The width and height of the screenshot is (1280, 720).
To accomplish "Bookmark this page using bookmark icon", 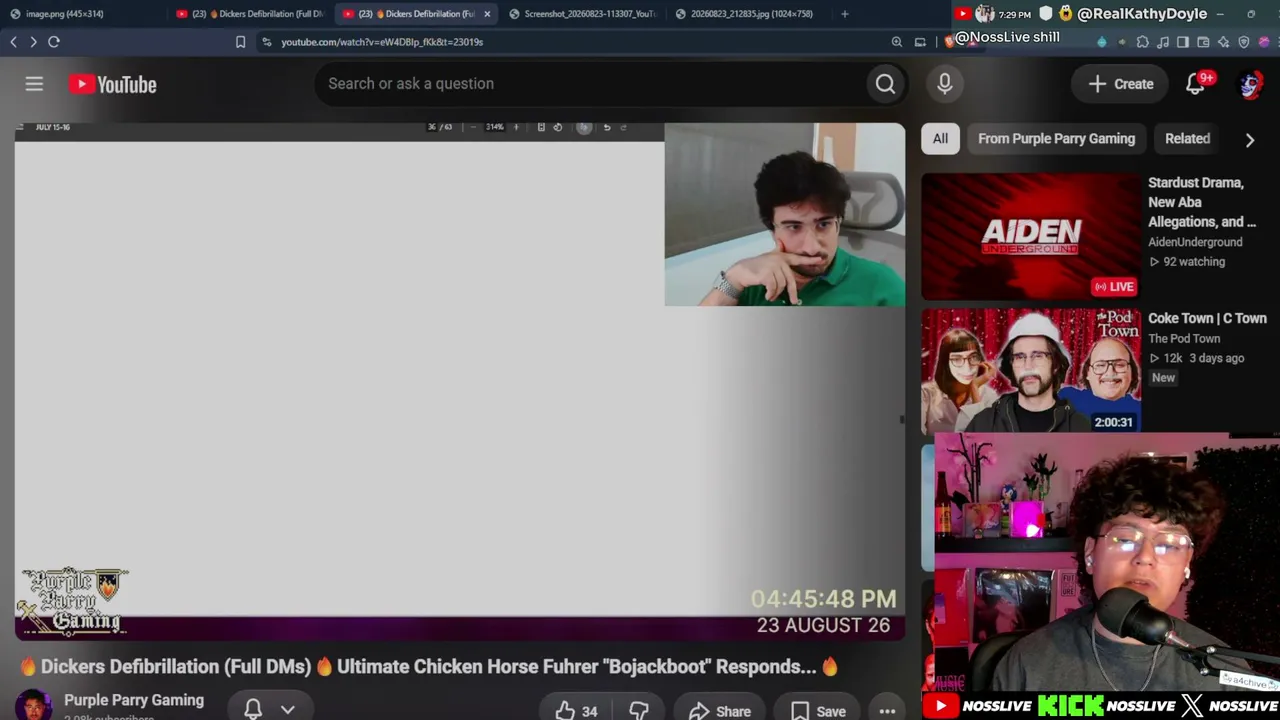I will tap(240, 42).
